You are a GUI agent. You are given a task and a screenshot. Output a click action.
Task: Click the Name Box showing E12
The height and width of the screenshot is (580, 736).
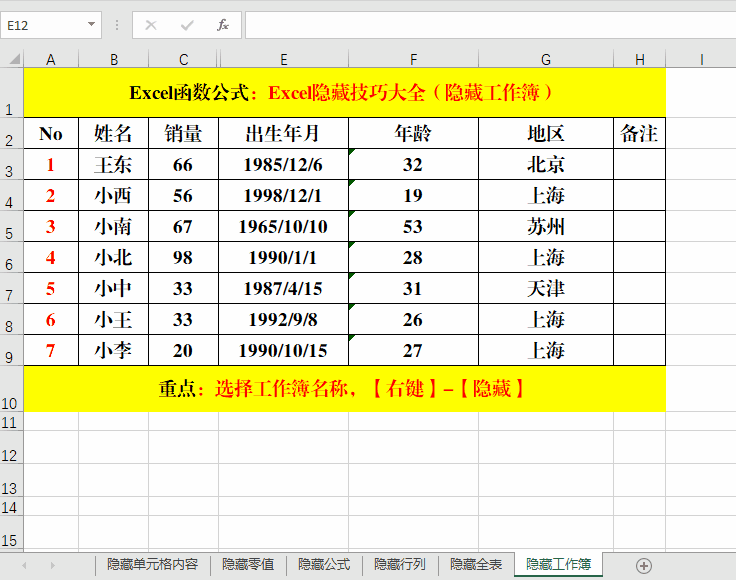pos(45,25)
